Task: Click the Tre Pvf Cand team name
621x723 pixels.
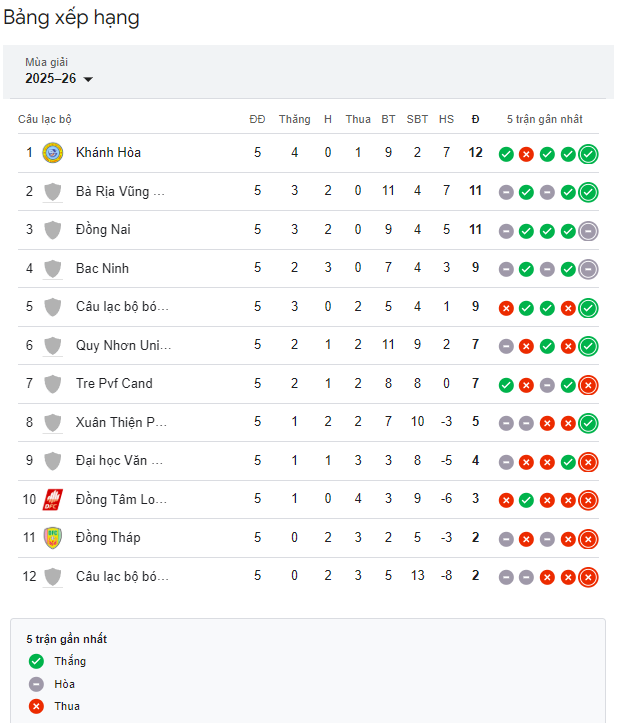Action: coord(114,384)
